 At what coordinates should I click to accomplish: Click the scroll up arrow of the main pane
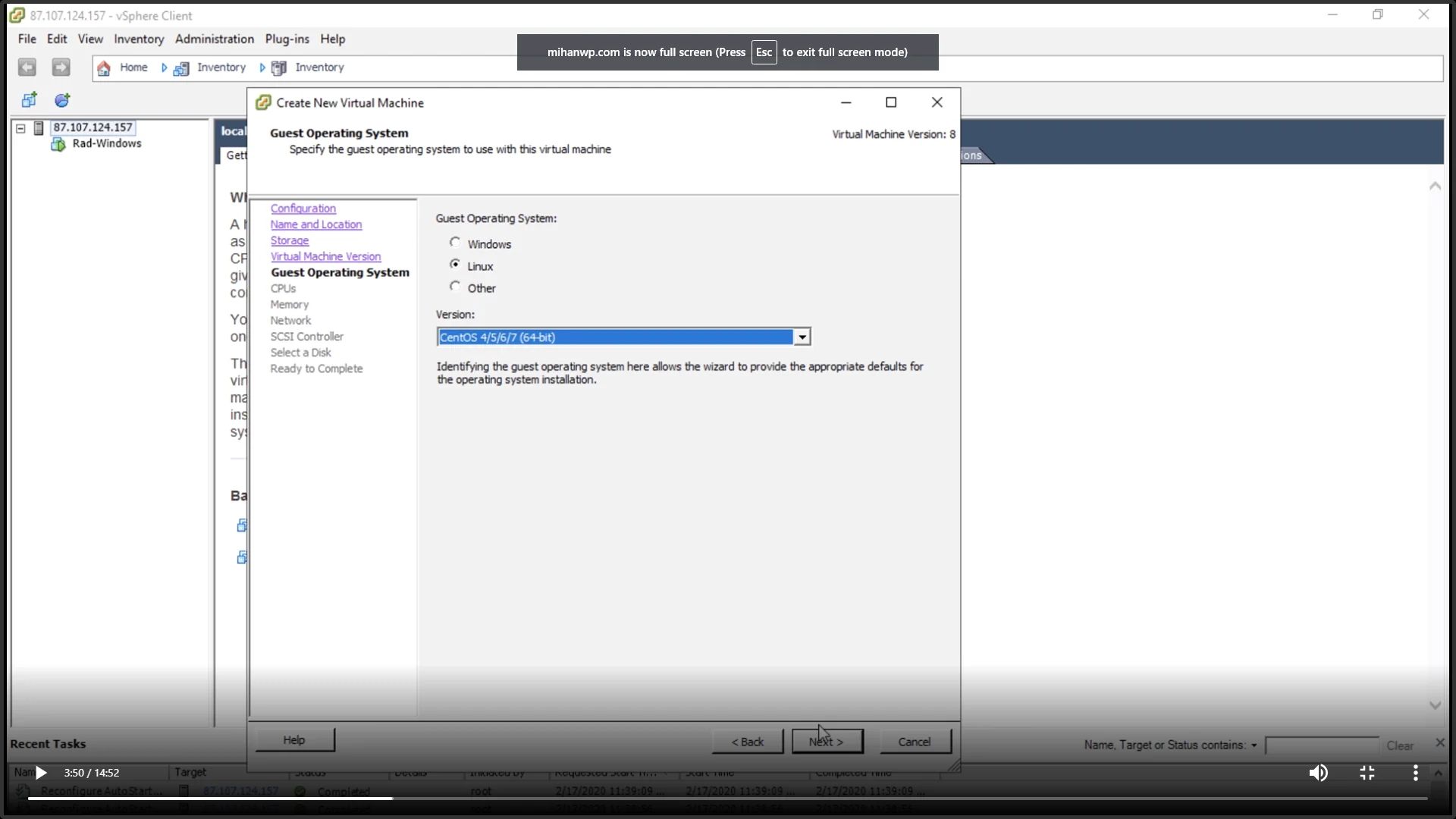[x=1435, y=187]
